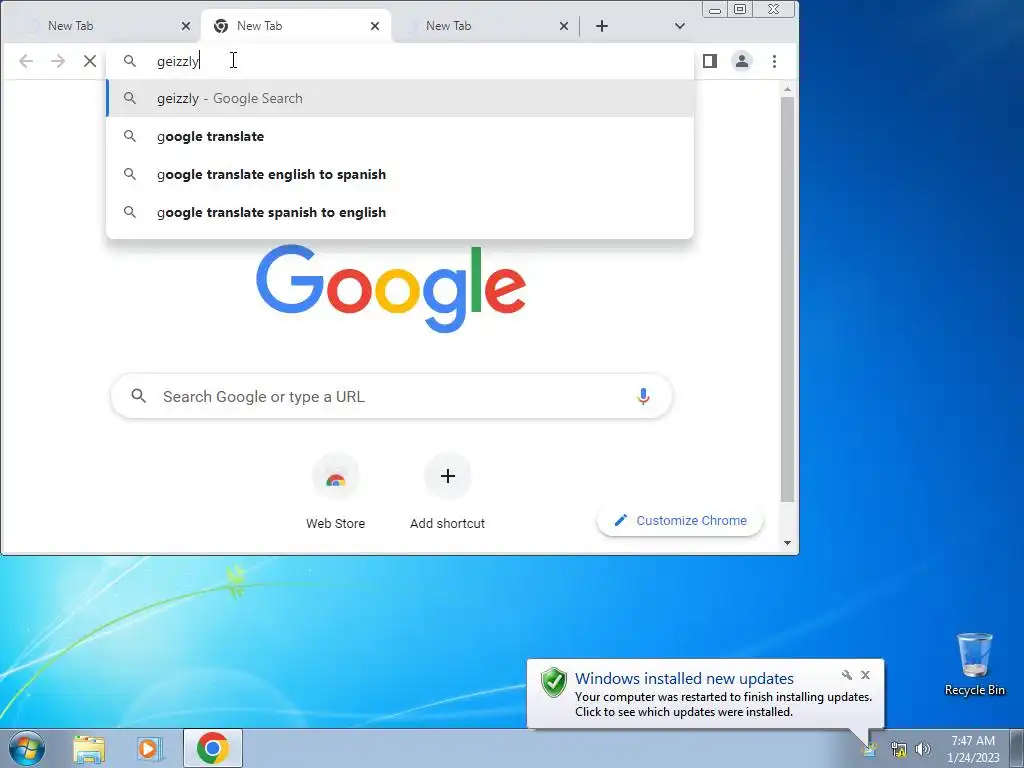Click the Windows Update tray icon

(x=870, y=749)
